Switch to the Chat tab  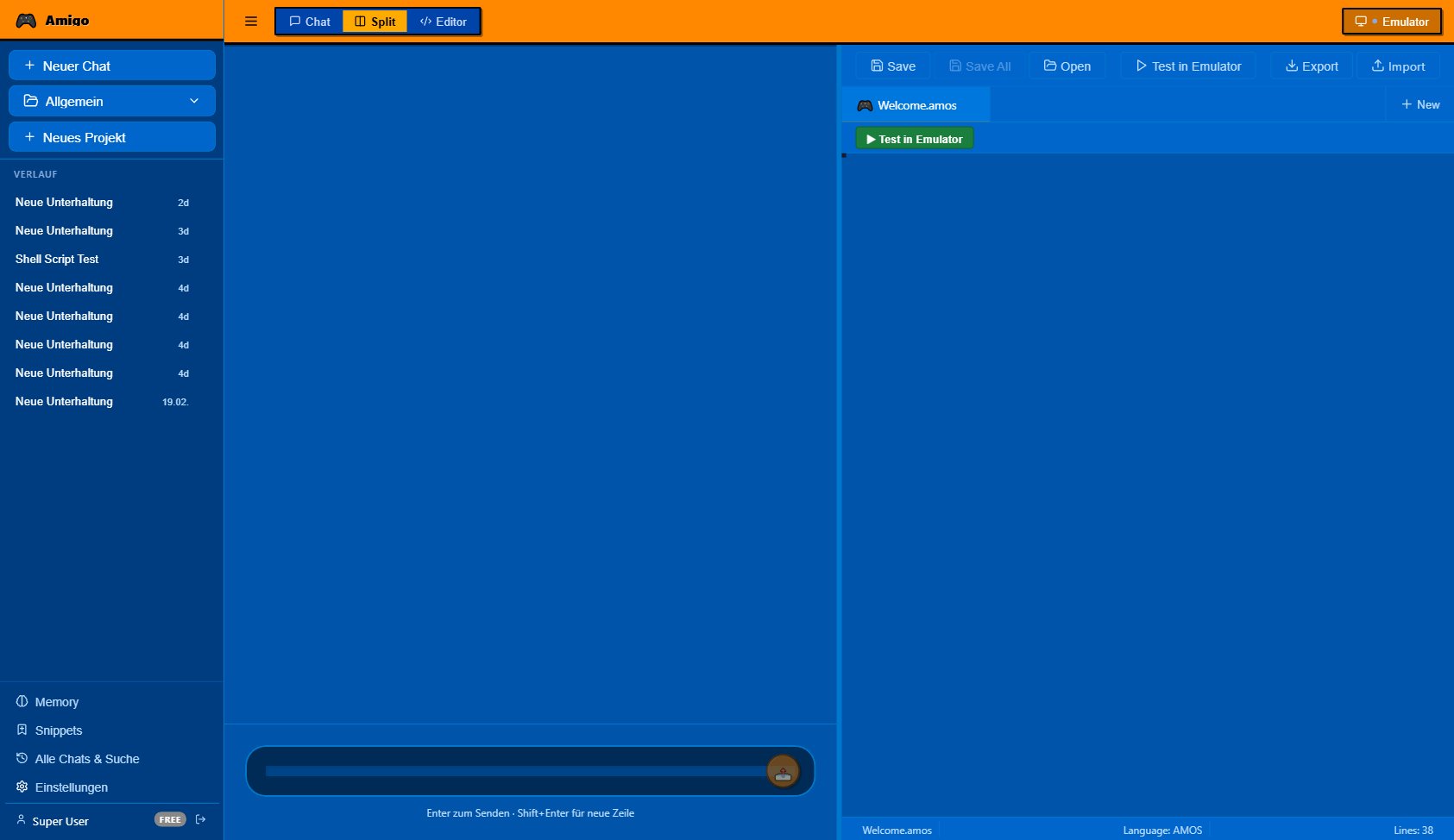[308, 21]
